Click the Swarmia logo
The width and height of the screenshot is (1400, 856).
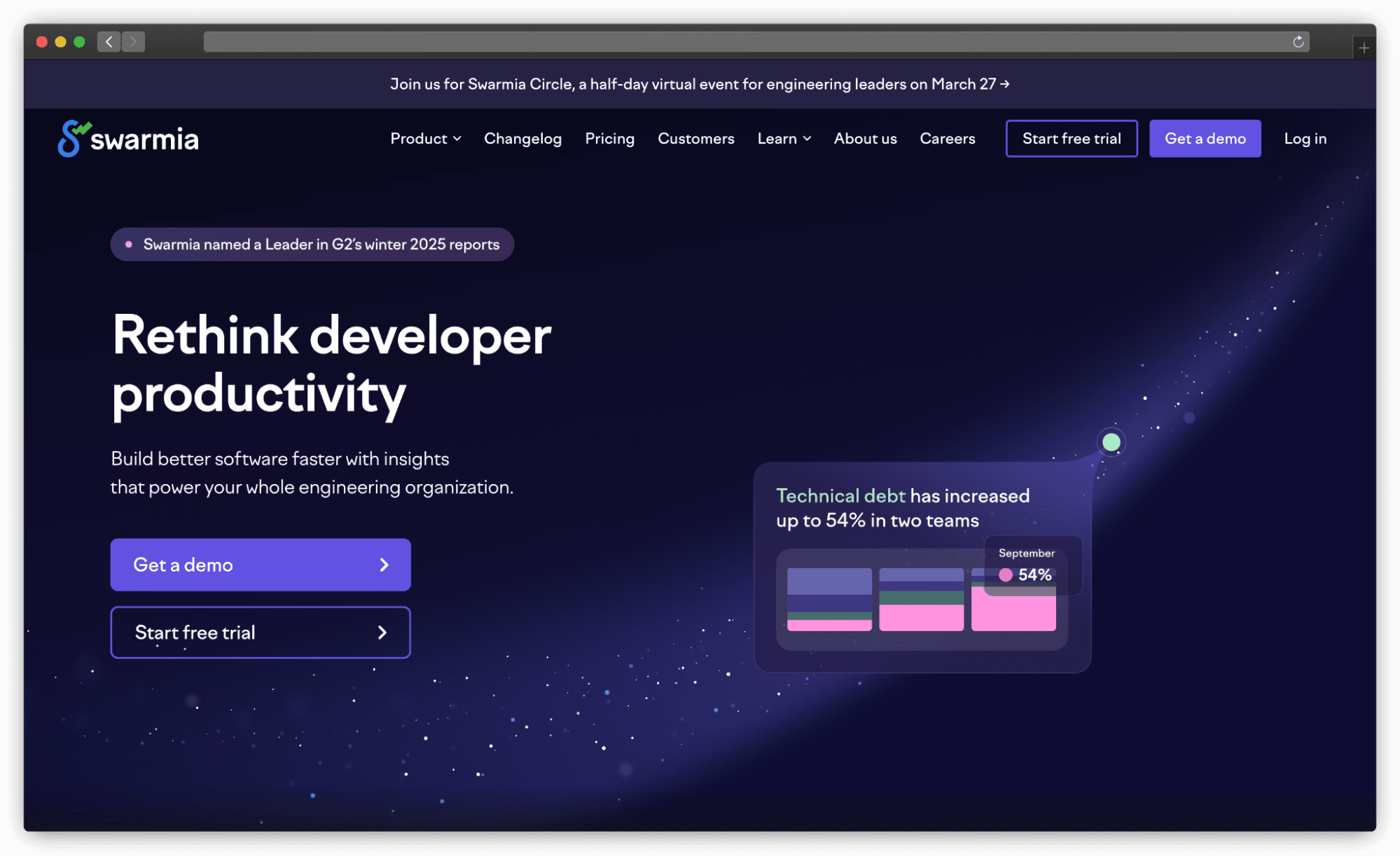coord(128,139)
